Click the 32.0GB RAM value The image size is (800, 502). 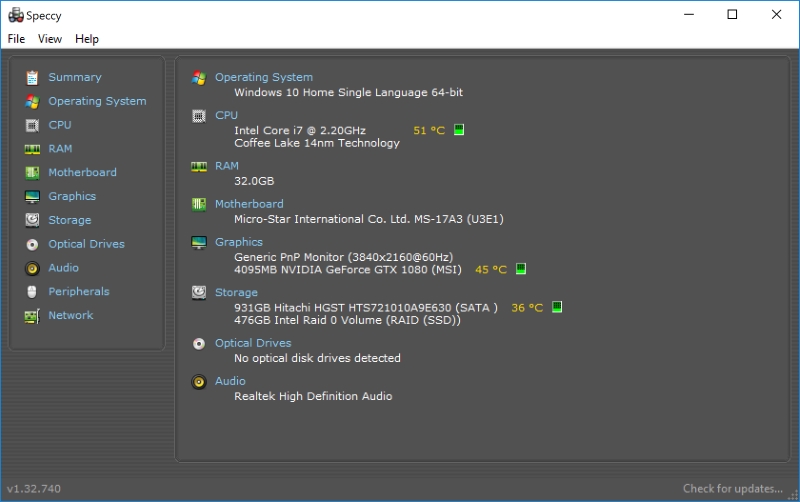(254, 181)
